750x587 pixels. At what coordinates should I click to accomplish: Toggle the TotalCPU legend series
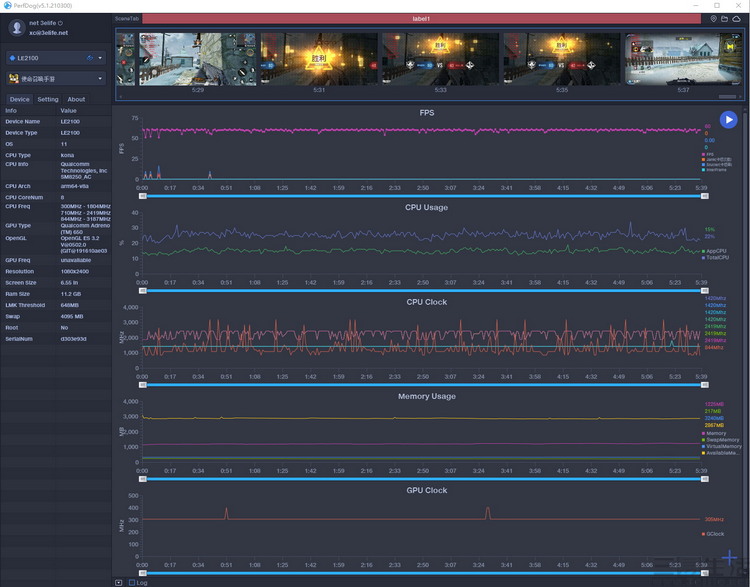click(715, 257)
